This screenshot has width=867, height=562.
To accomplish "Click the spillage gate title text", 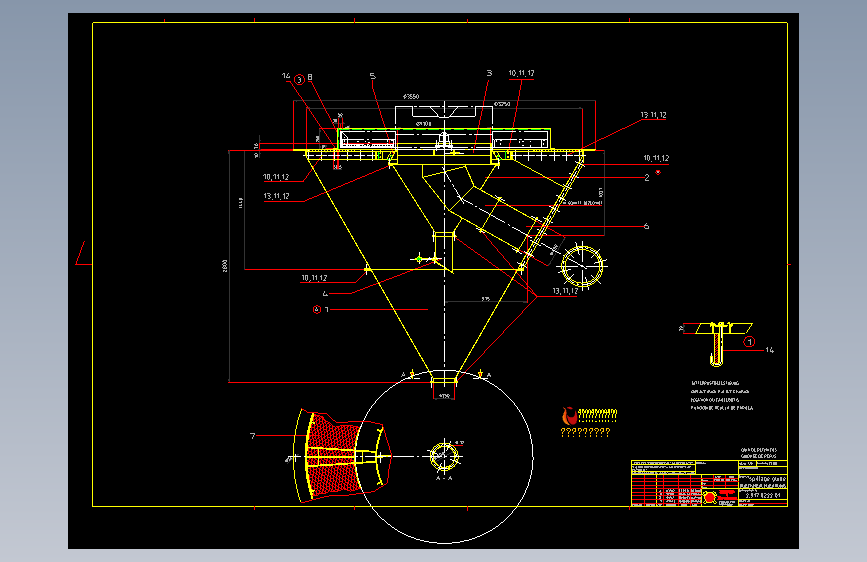I will click(767, 479).
